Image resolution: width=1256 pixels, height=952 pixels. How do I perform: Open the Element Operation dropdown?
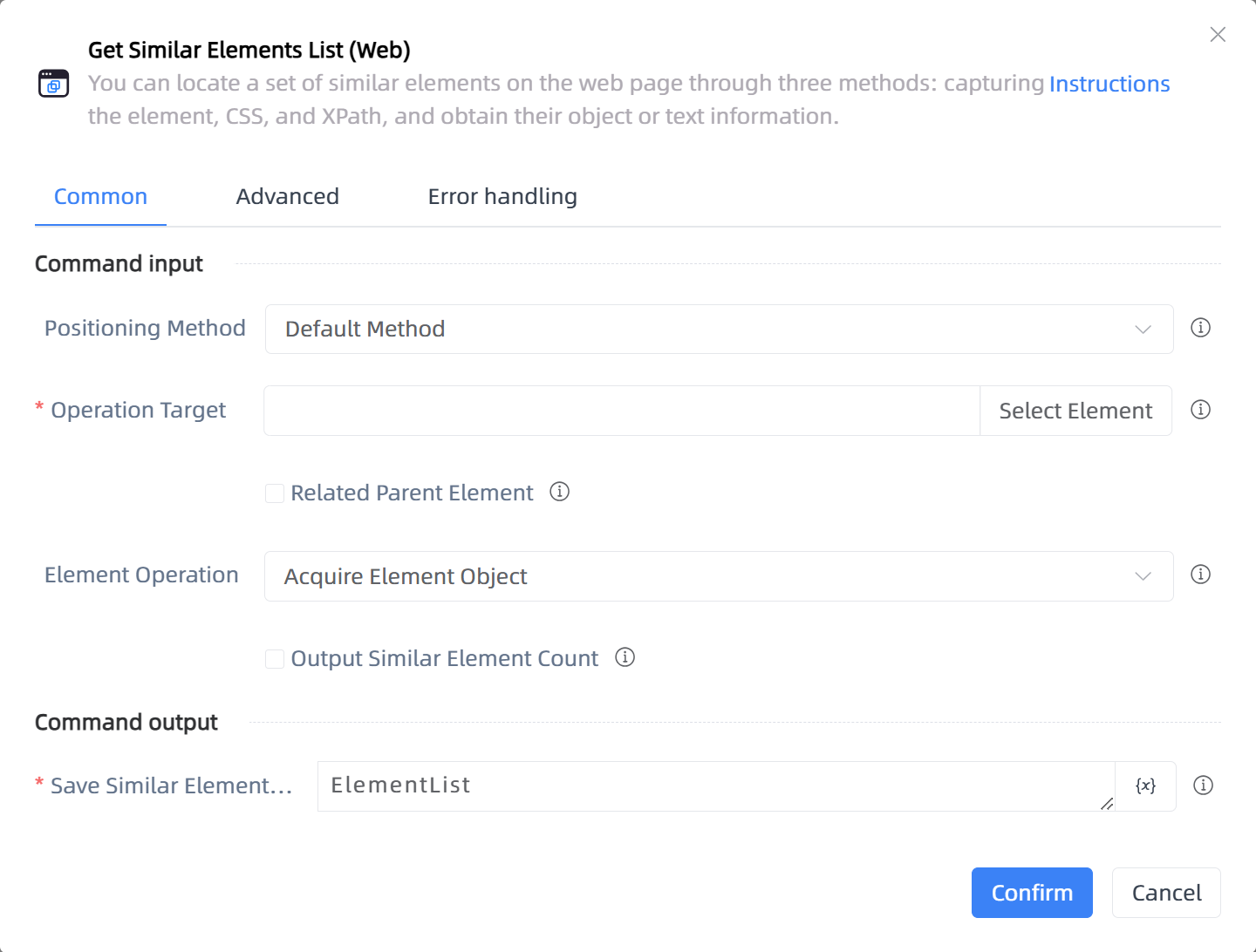pyautogui.click(x=719, y=576)
